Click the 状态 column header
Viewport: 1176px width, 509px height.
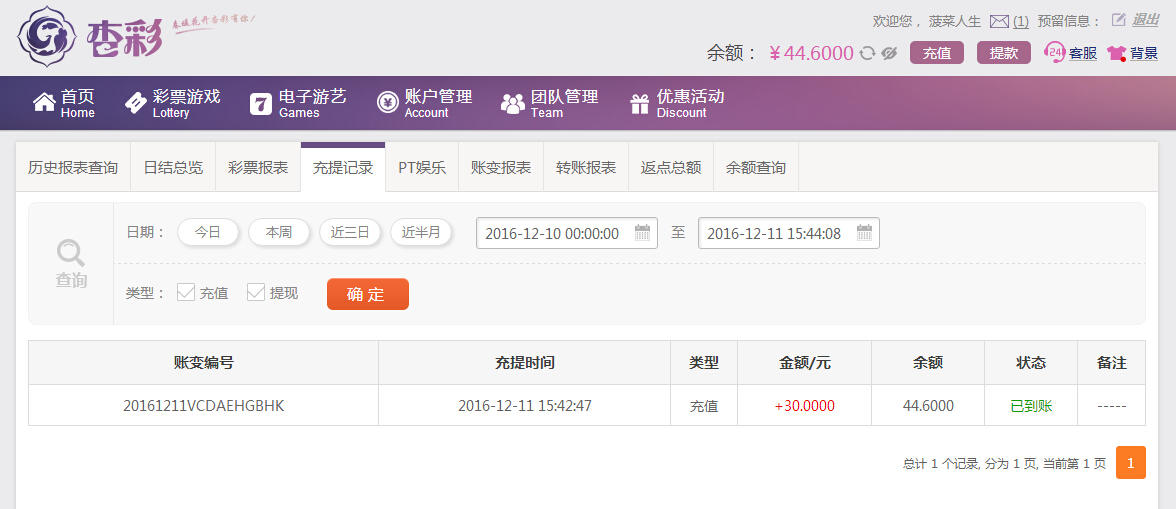[1031, 363]
